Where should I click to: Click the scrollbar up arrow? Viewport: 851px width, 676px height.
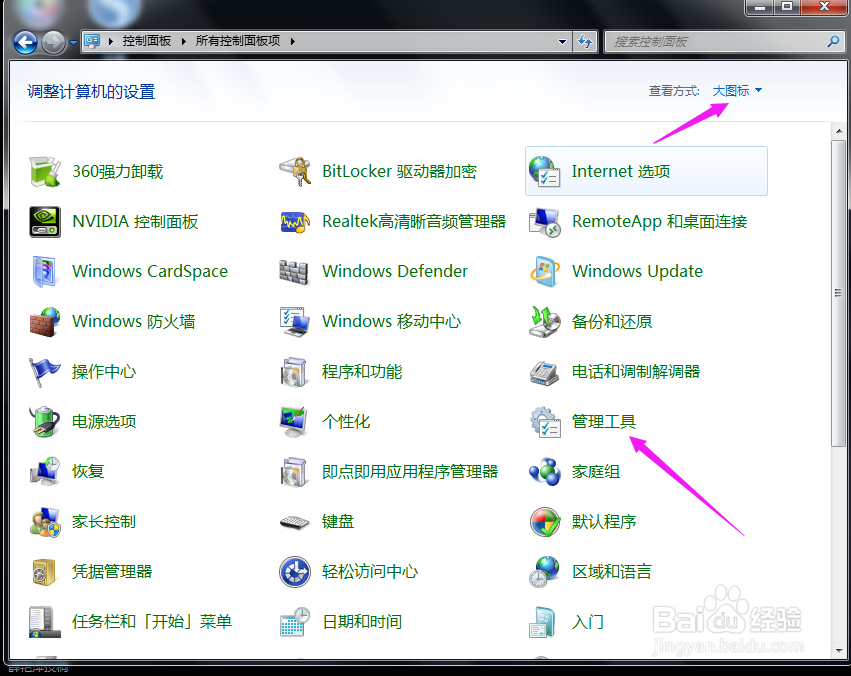839,131
